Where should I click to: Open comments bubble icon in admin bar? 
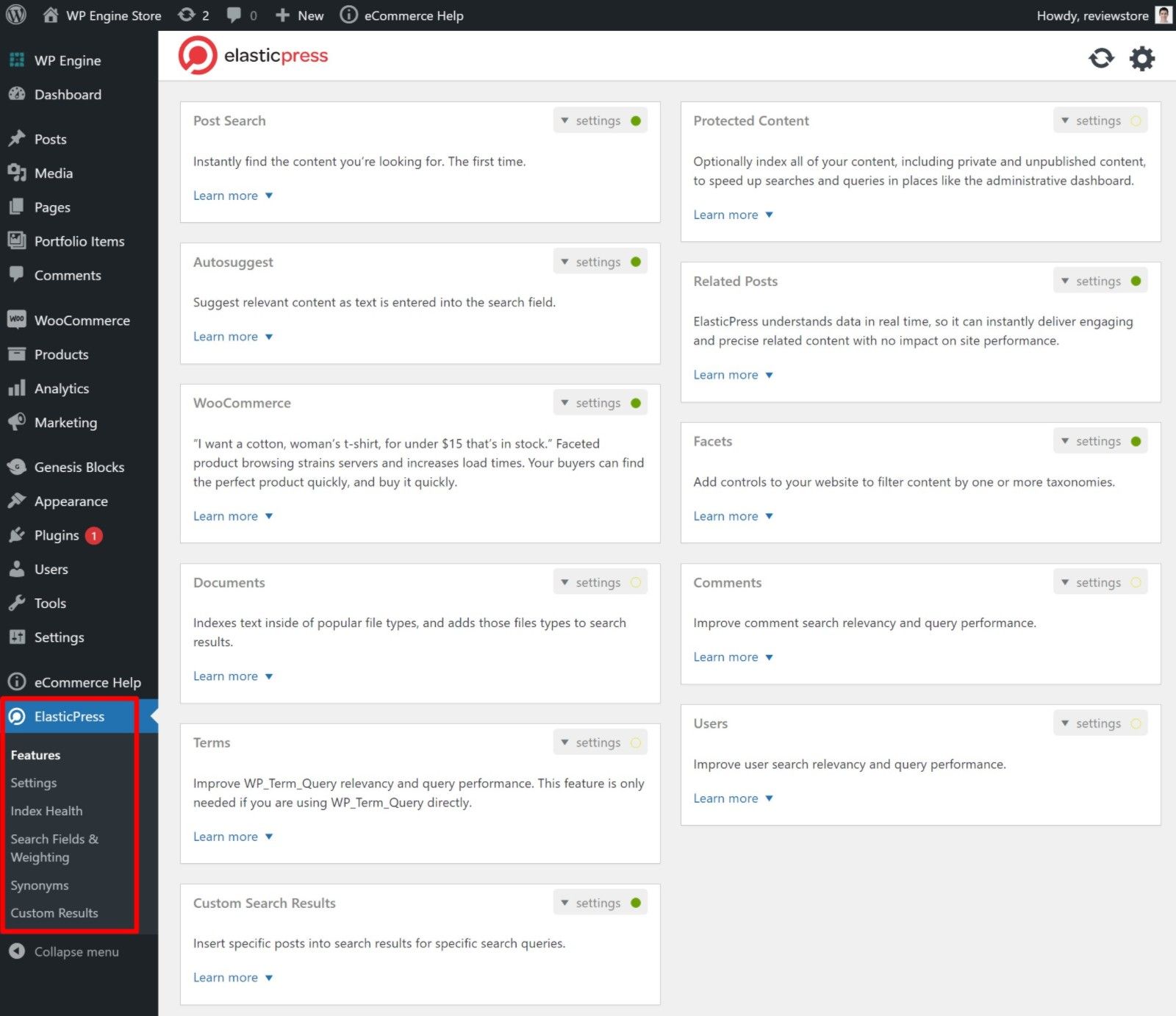[x=234, y=15]
